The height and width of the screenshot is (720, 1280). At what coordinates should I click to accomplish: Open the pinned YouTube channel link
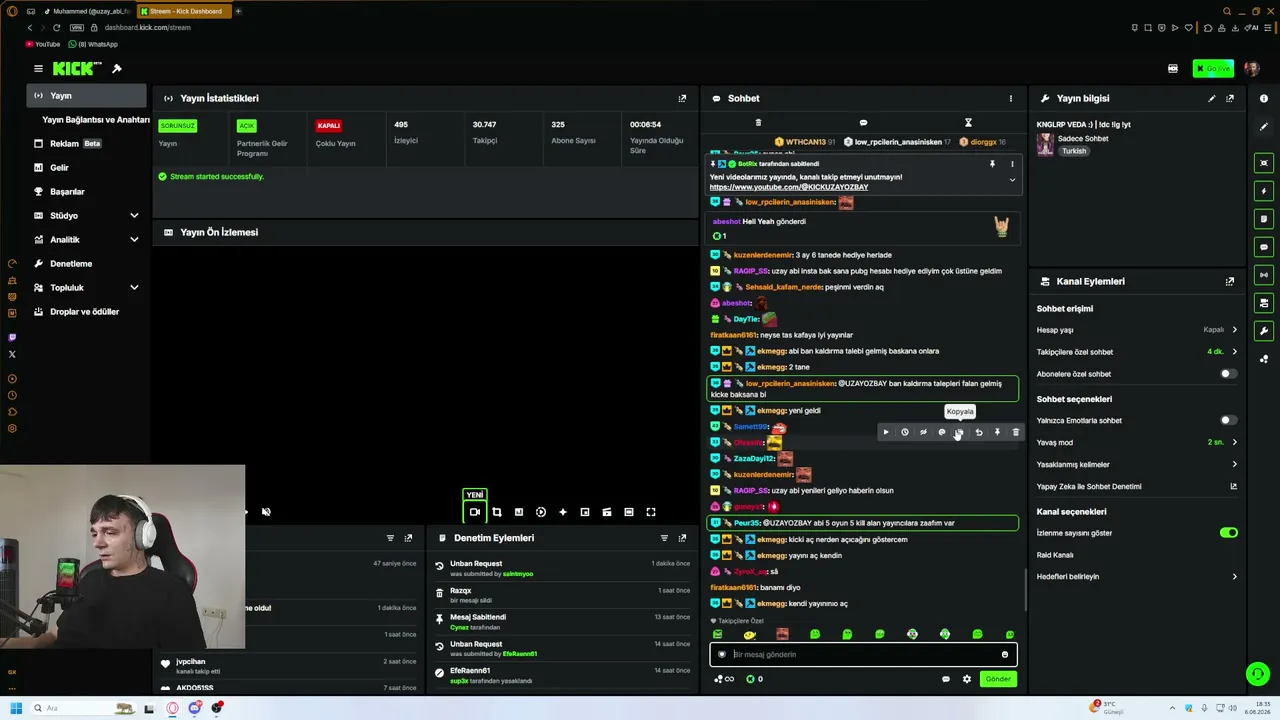pyautogui.click(x=789, y=187)
